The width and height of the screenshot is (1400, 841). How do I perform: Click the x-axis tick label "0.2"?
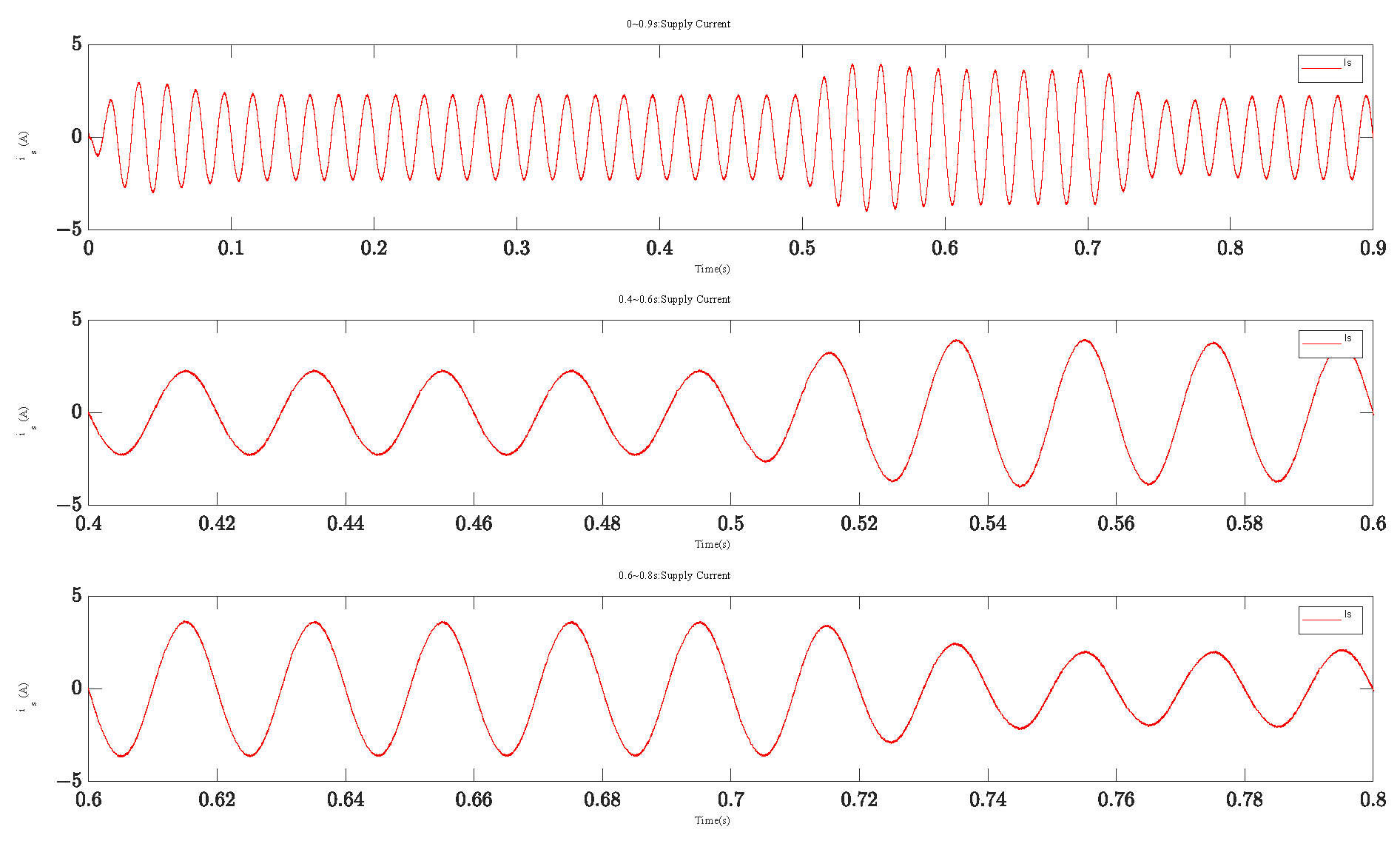[x=374, y=248]
